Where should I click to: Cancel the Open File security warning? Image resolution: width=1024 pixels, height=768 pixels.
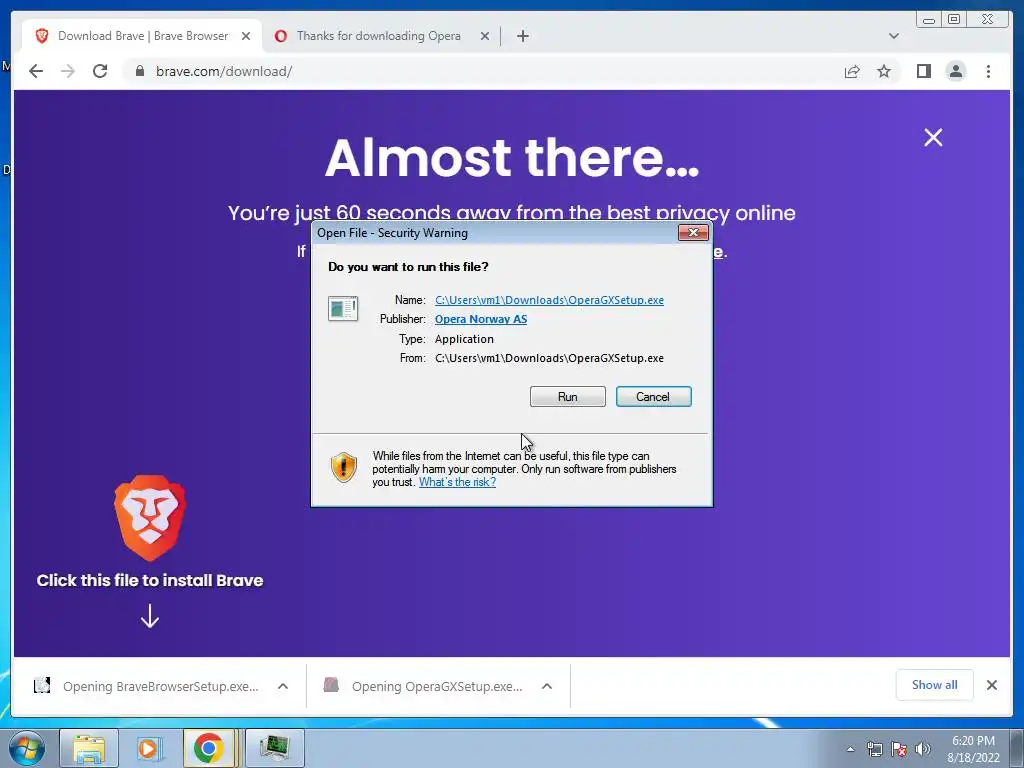[x=653, y=396]
